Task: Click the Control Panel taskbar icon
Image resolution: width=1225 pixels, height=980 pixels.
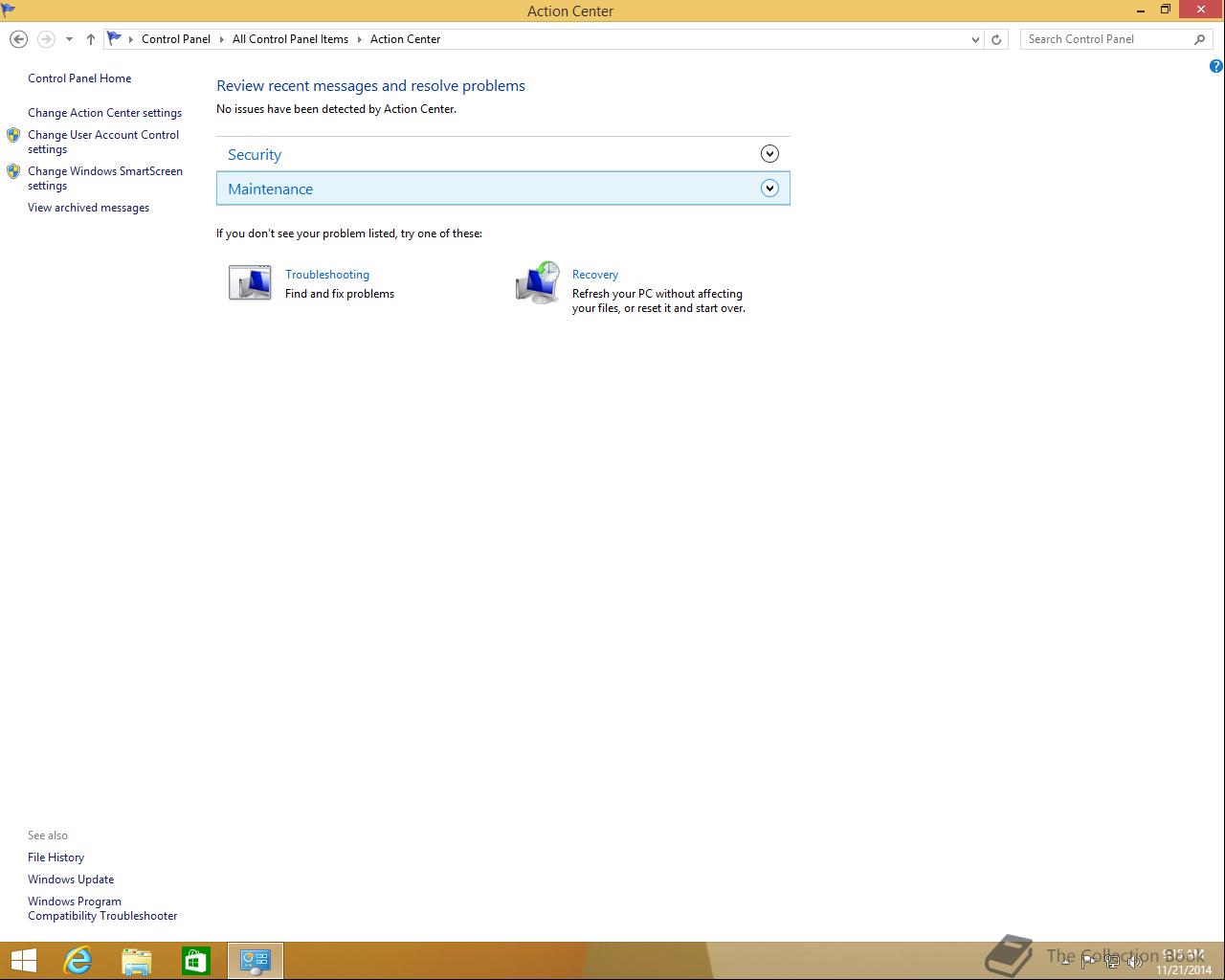Action: [256, 960]
